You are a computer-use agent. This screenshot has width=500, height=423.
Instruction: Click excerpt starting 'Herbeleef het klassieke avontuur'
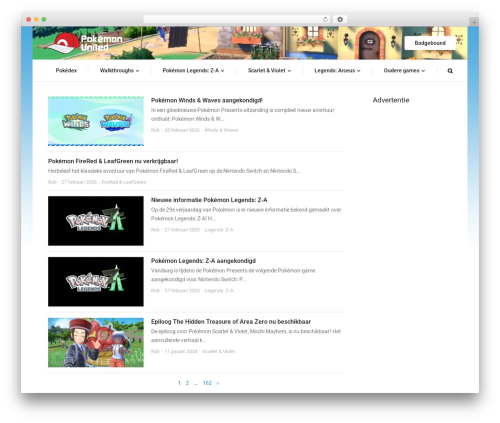174,171
